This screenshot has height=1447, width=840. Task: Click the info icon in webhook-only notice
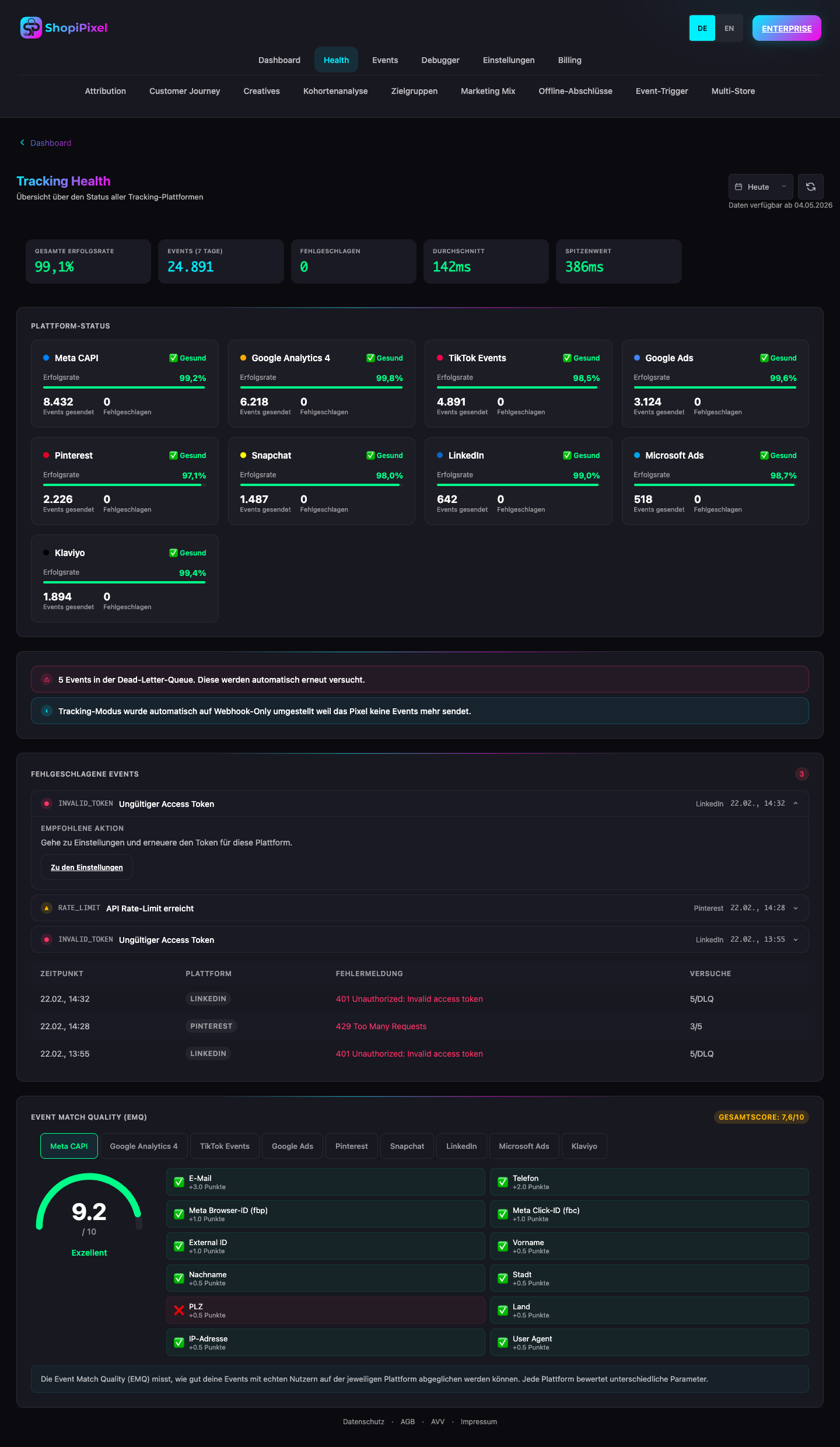pyautogui.click(x=47, y=711)
